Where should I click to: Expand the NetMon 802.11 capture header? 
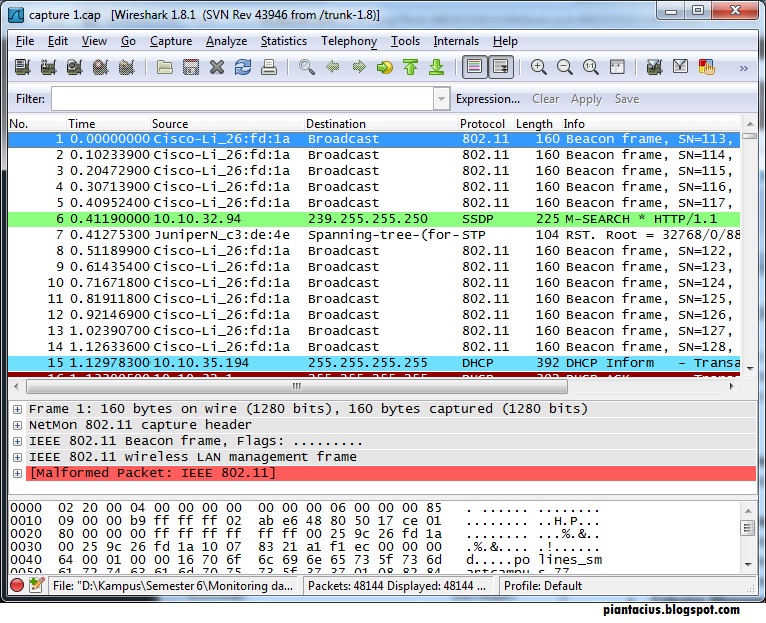click(17, 425)
